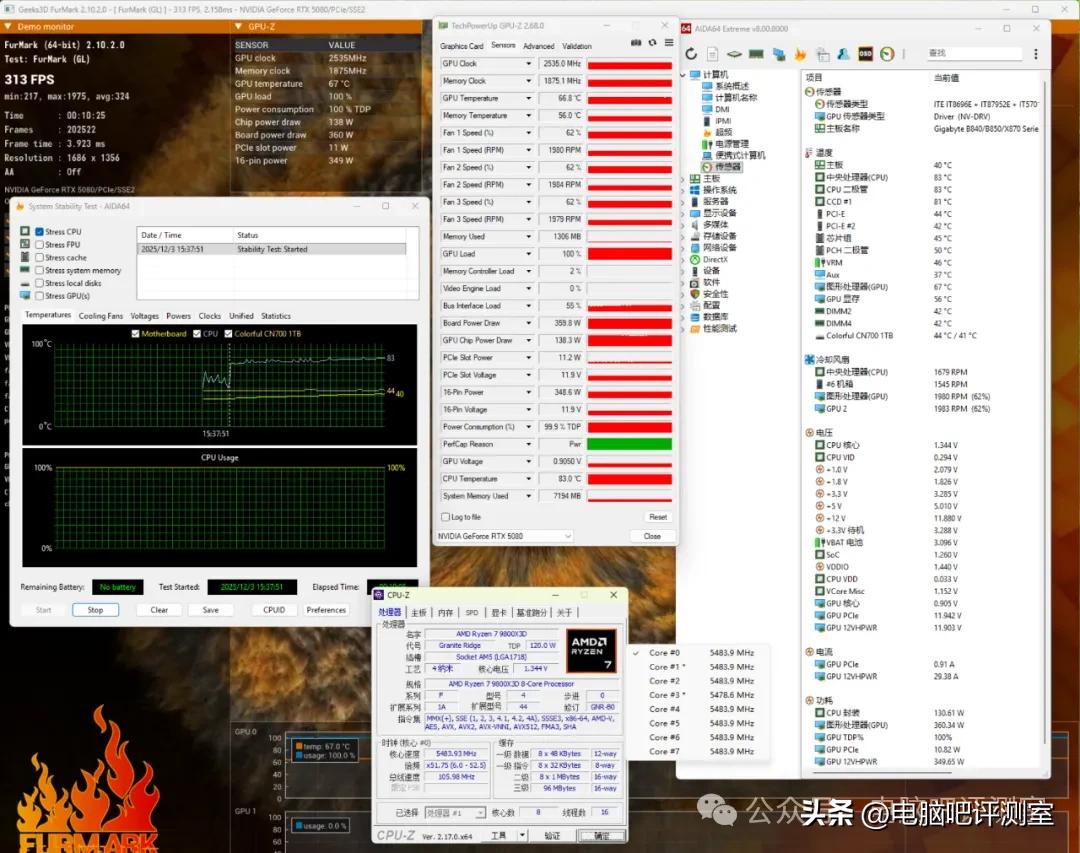Viewport: 1080px width, 853px height.
Task: Open the AIDA64 sensor gauge icon
Action: tap(885, 54)
